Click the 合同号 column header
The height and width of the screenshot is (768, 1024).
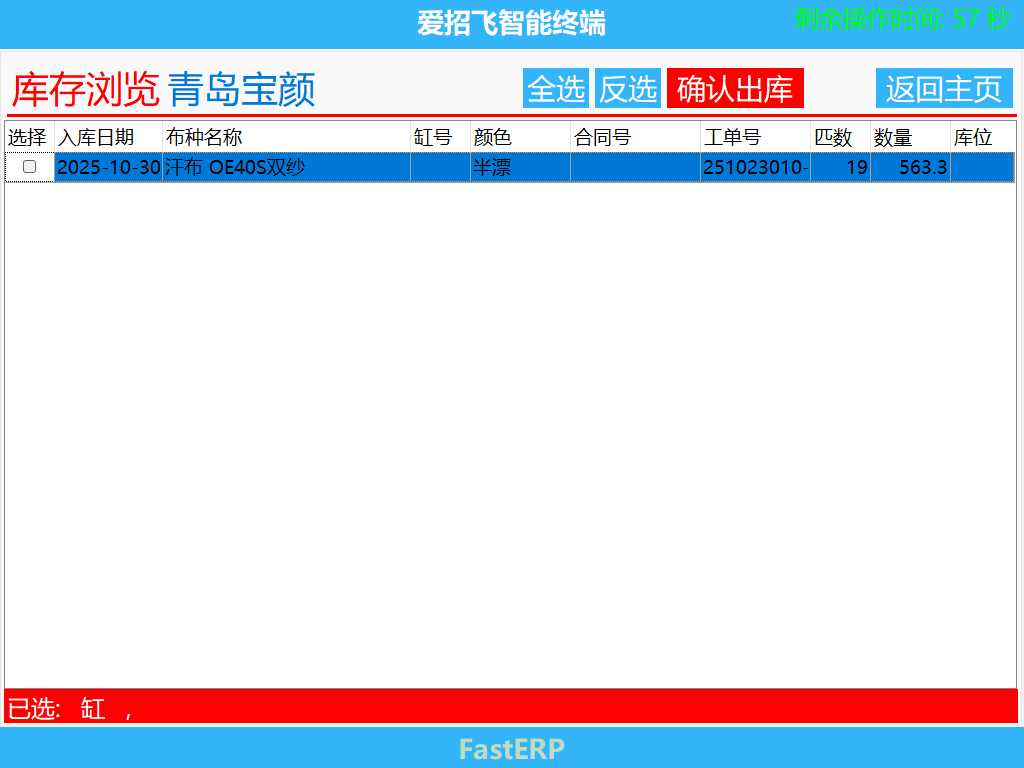(x=600, y=137)
